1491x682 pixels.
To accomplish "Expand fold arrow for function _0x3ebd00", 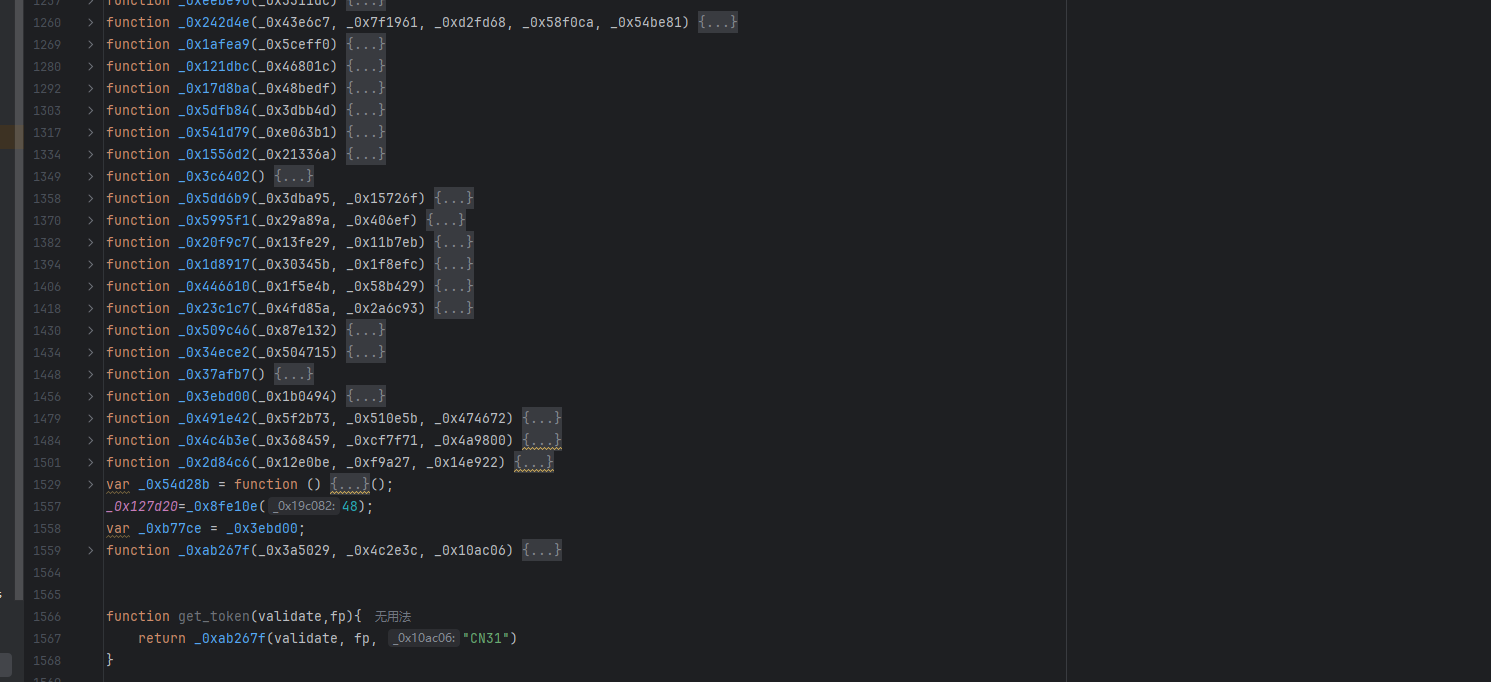I will point(90,396).
